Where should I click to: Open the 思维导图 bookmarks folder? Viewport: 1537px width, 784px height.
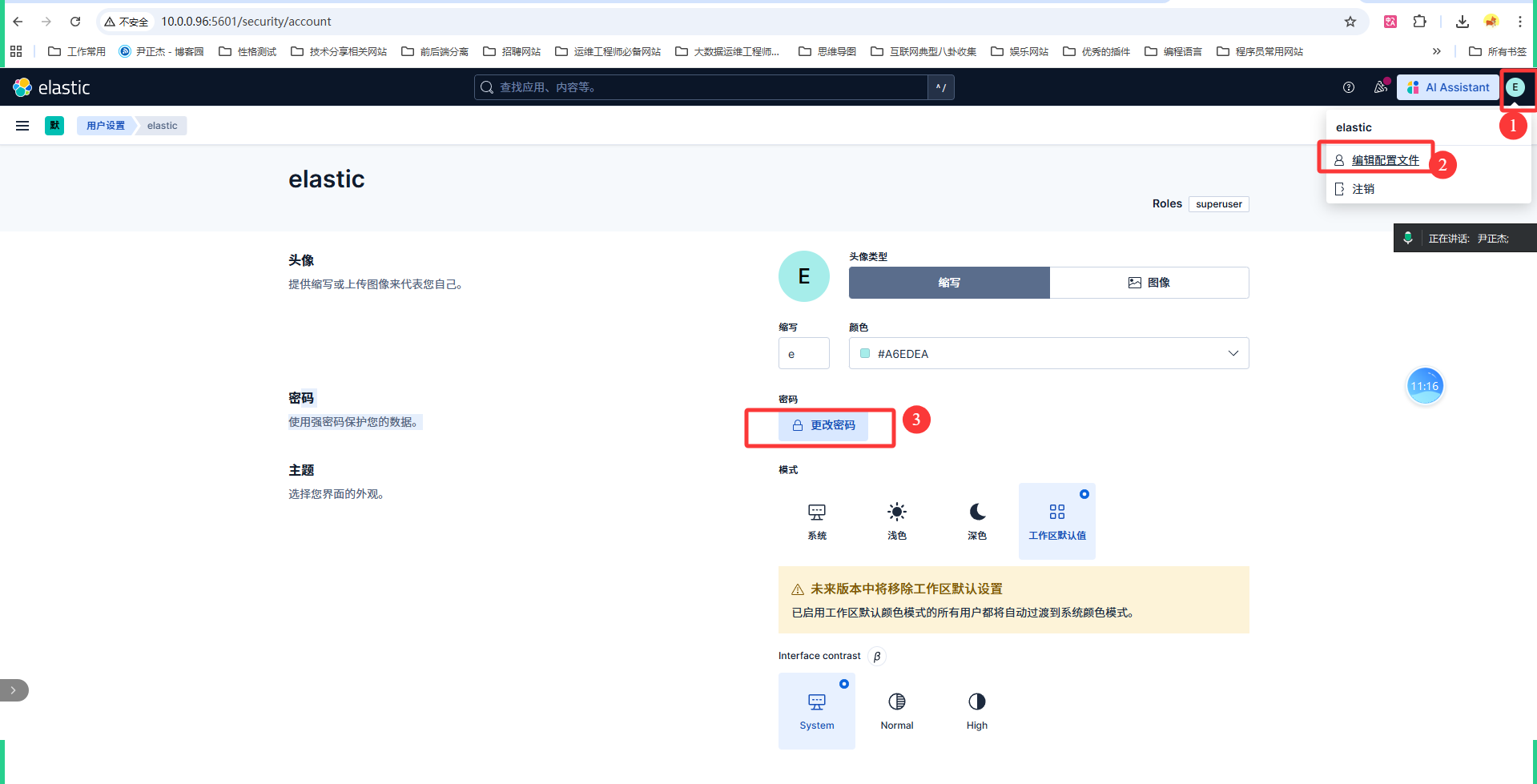click(x=827, y=51)
